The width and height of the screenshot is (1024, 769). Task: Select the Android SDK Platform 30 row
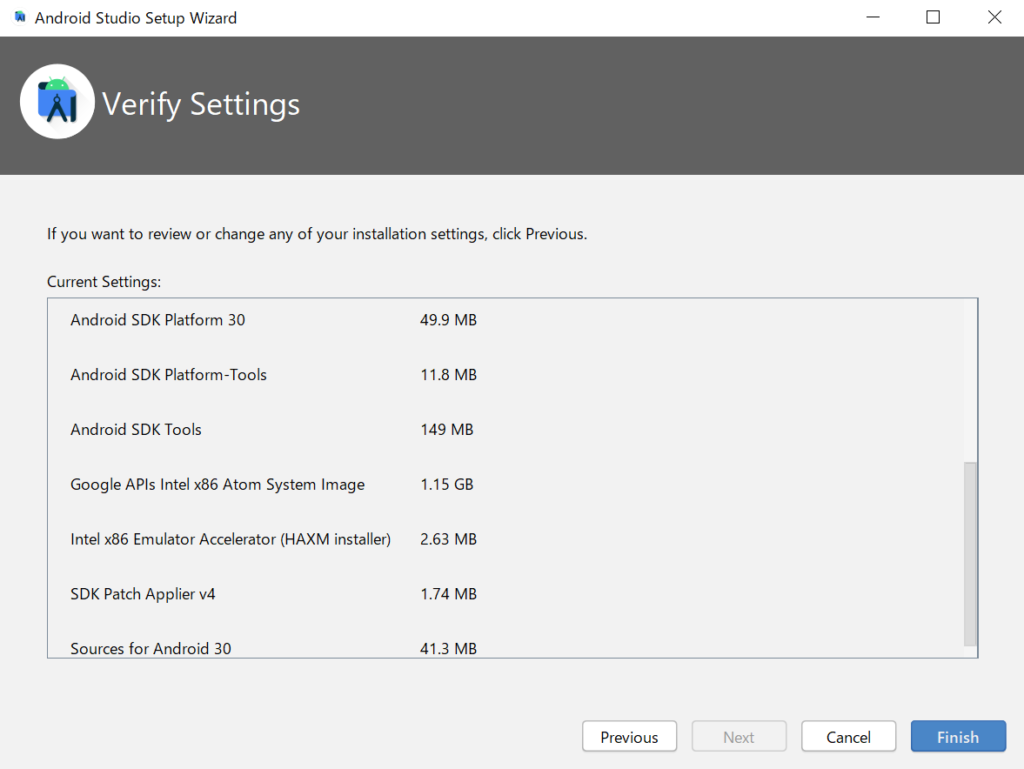[157, 320]
